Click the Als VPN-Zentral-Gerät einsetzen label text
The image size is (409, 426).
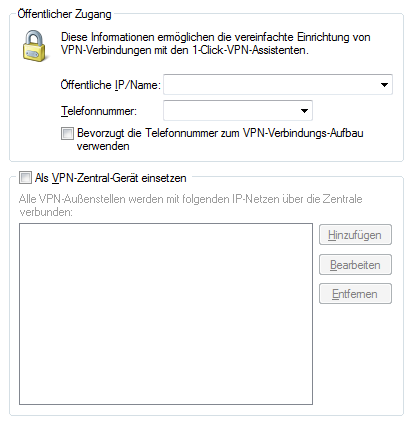click(110, 178)
